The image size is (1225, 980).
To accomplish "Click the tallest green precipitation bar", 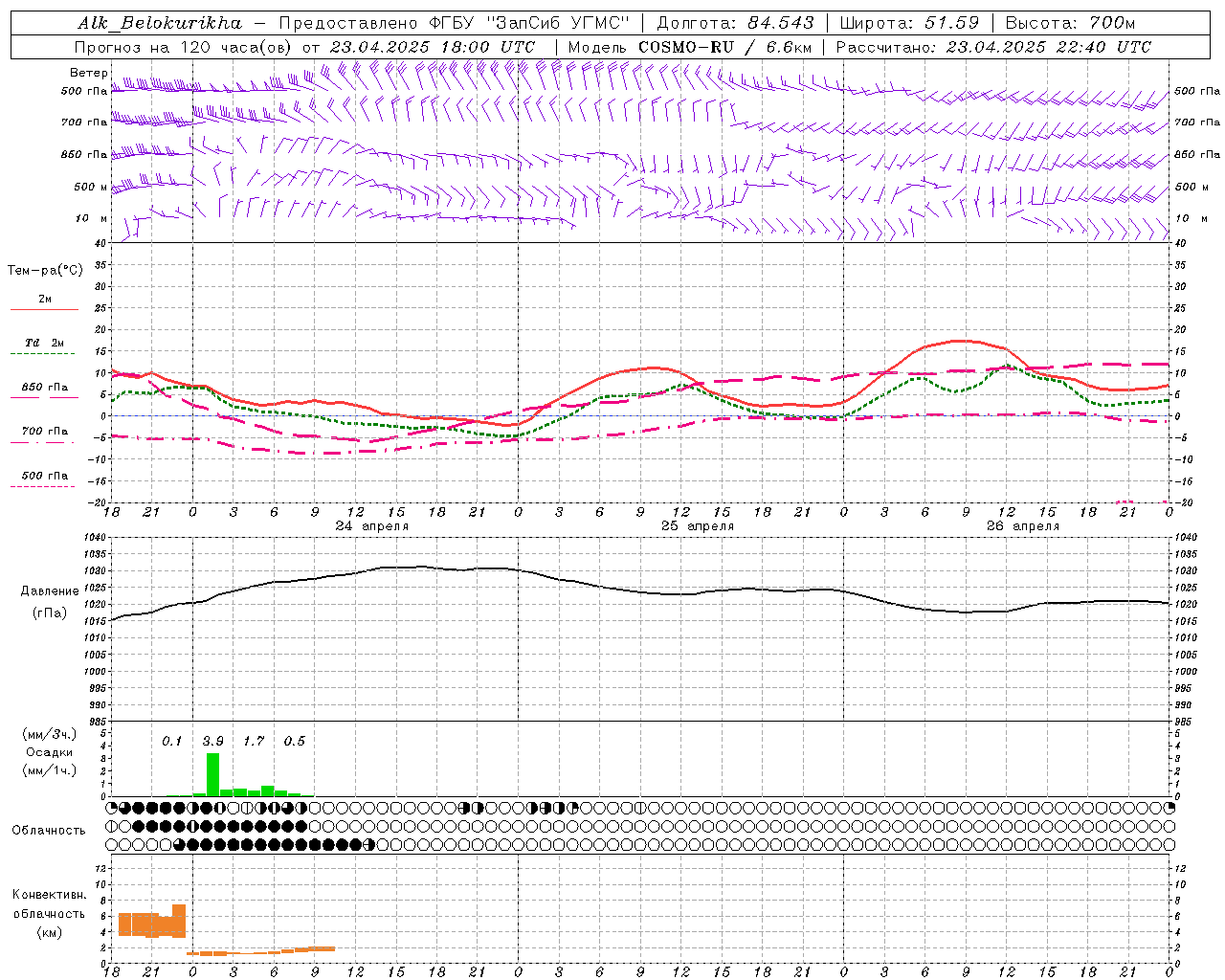I will coord(212,774).
